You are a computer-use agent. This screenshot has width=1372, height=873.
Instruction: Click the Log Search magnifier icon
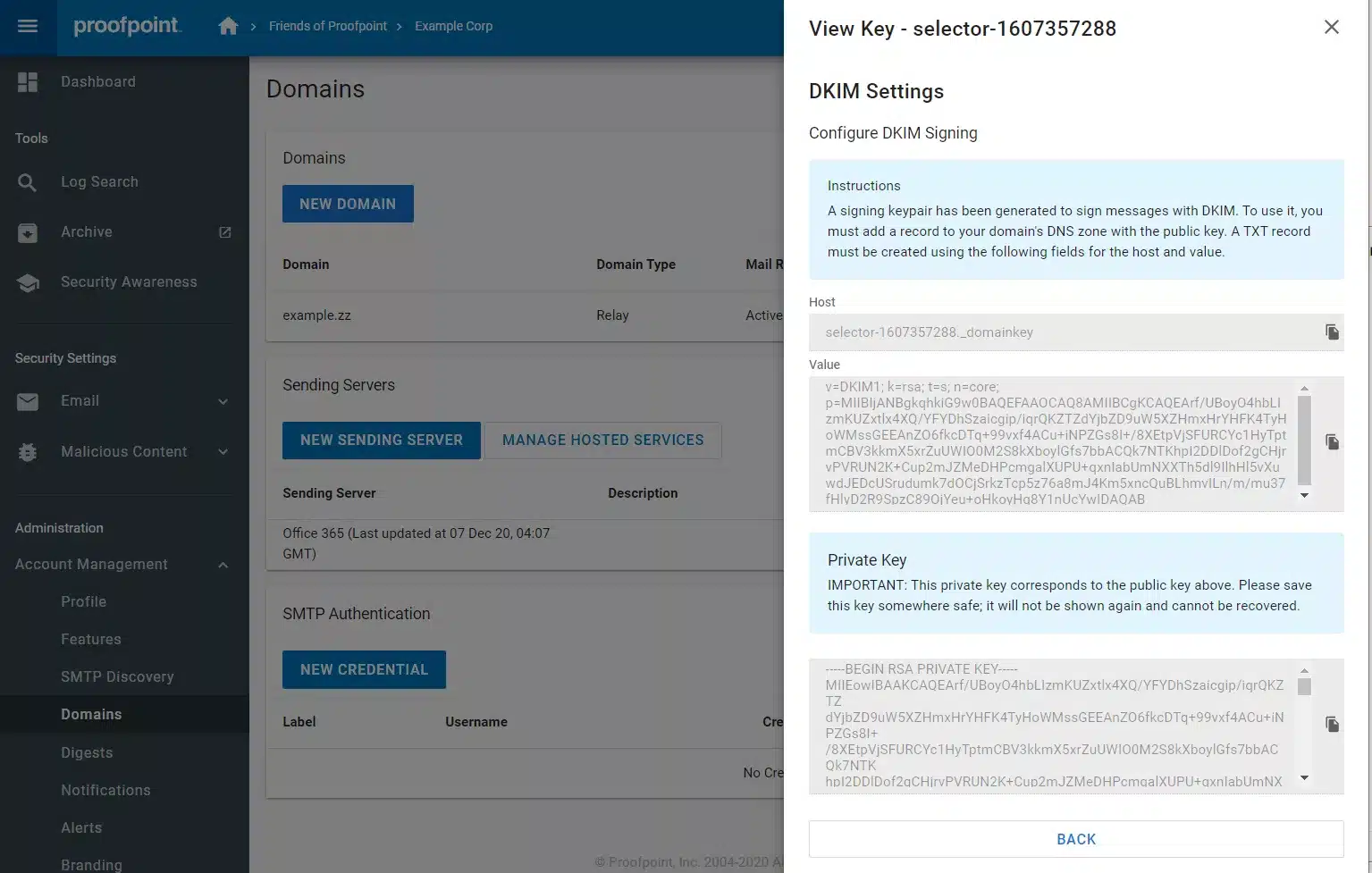pyautogui.click(x=28, y=182)
